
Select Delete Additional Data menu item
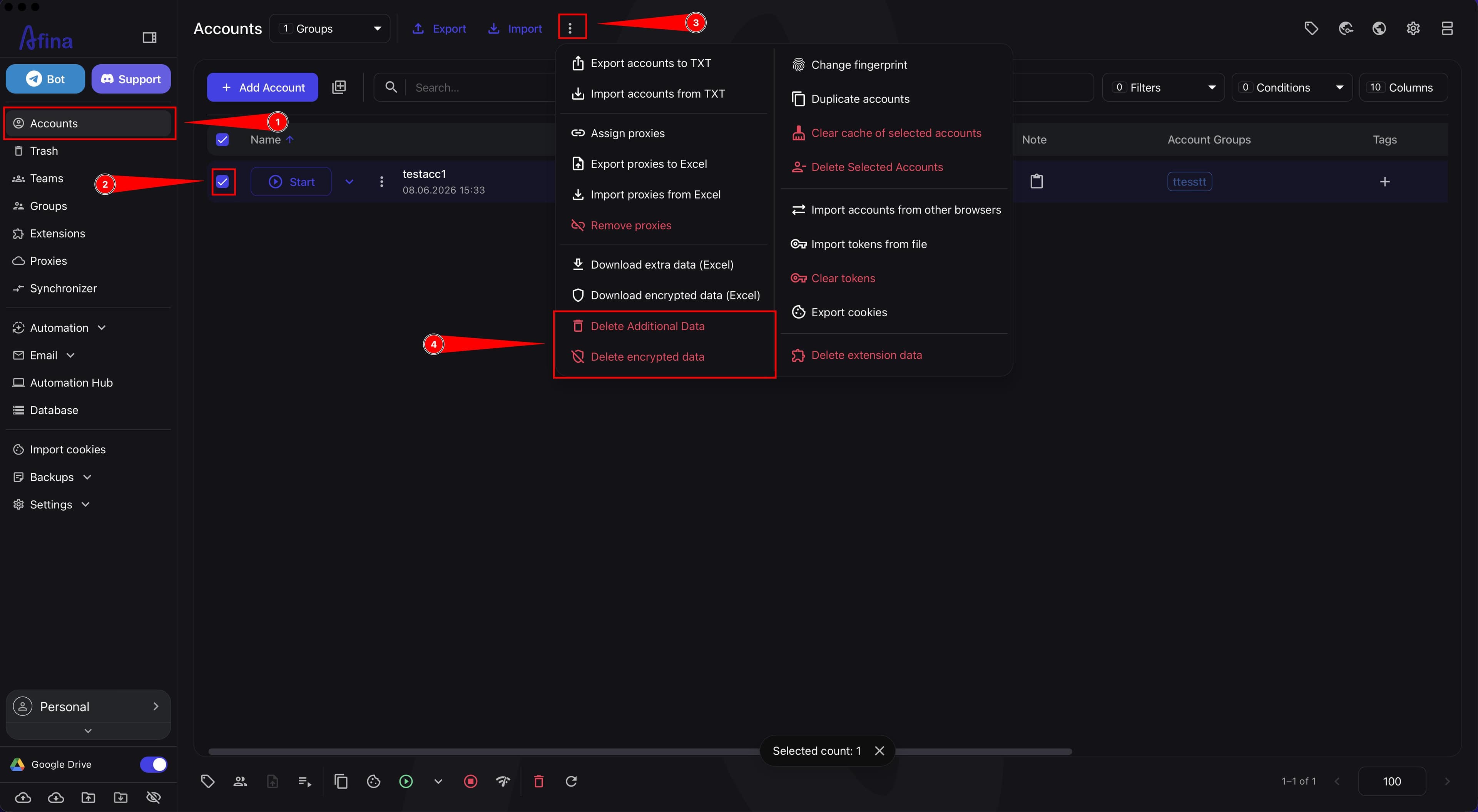click(663, 326)
